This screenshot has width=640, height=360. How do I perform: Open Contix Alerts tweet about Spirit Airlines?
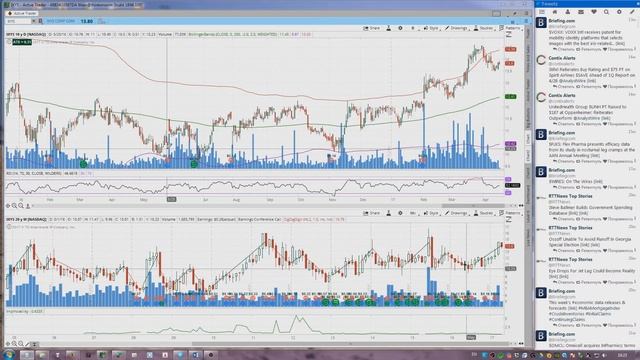pyautogui.click(x=587, y=72)
